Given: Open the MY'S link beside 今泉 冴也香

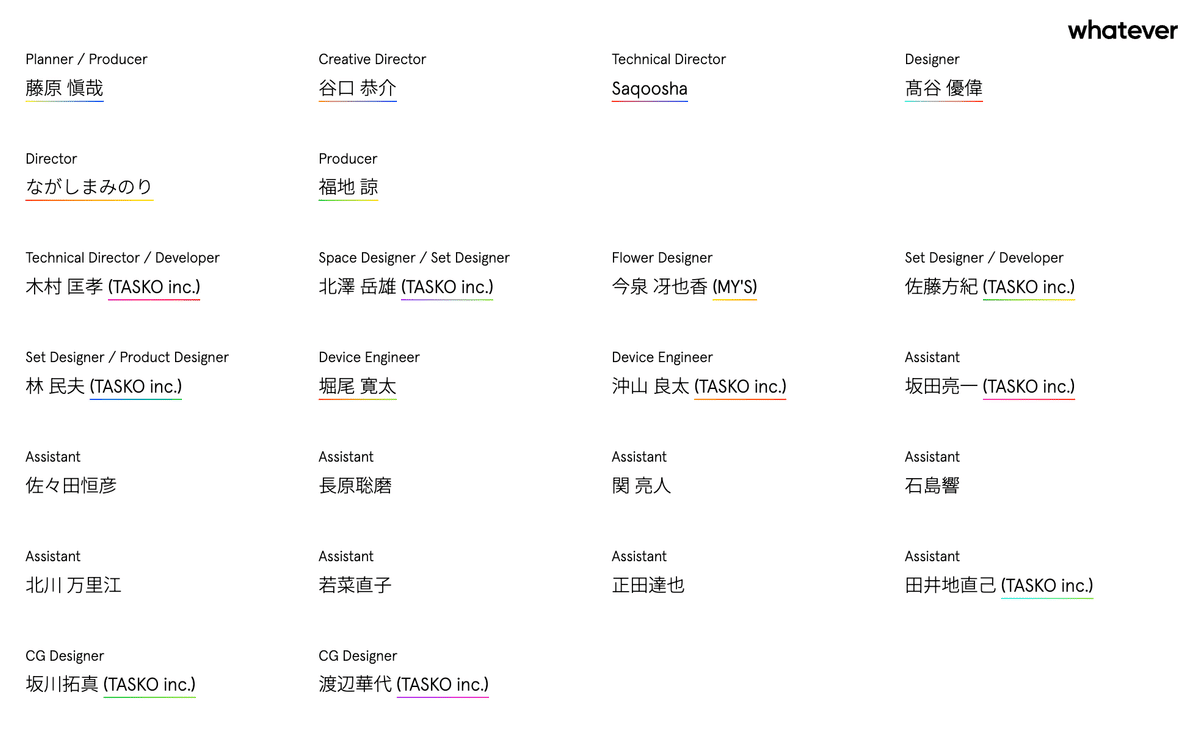Looking at the screenshot, I should [734, 287].
